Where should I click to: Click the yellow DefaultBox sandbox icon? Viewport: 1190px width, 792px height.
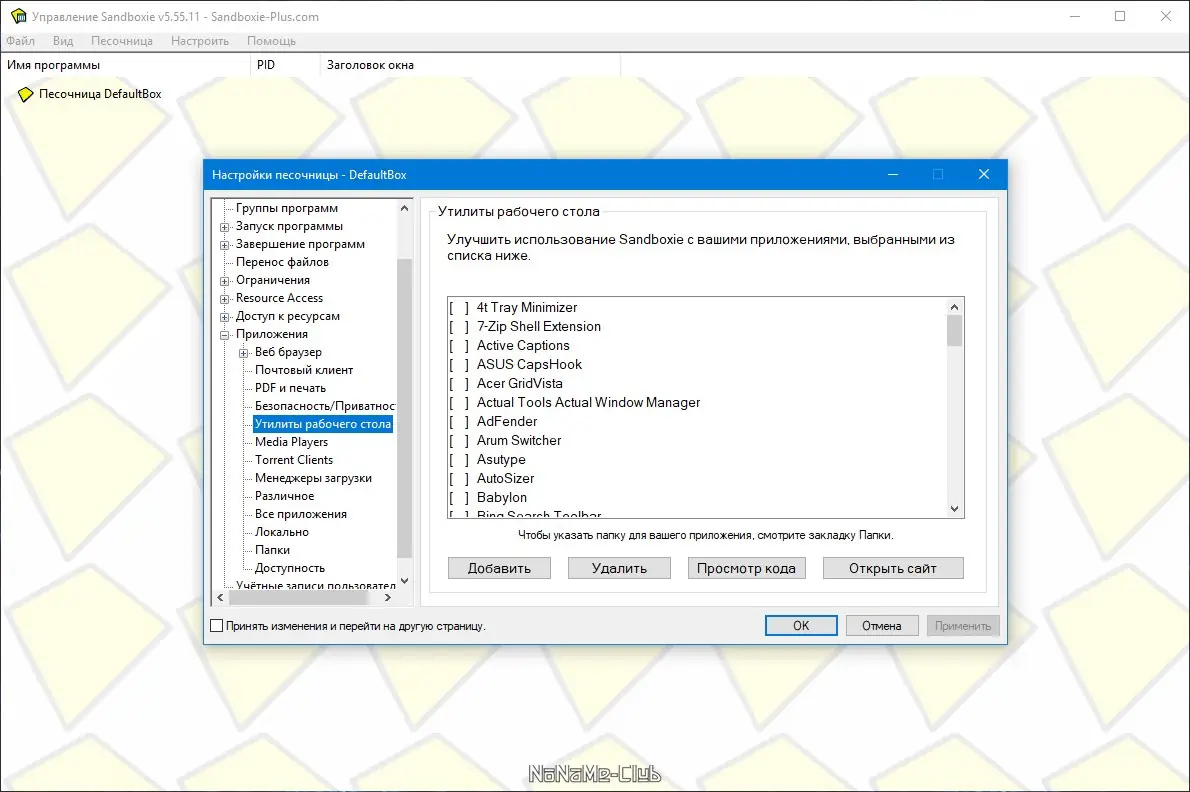coord(25,94)
